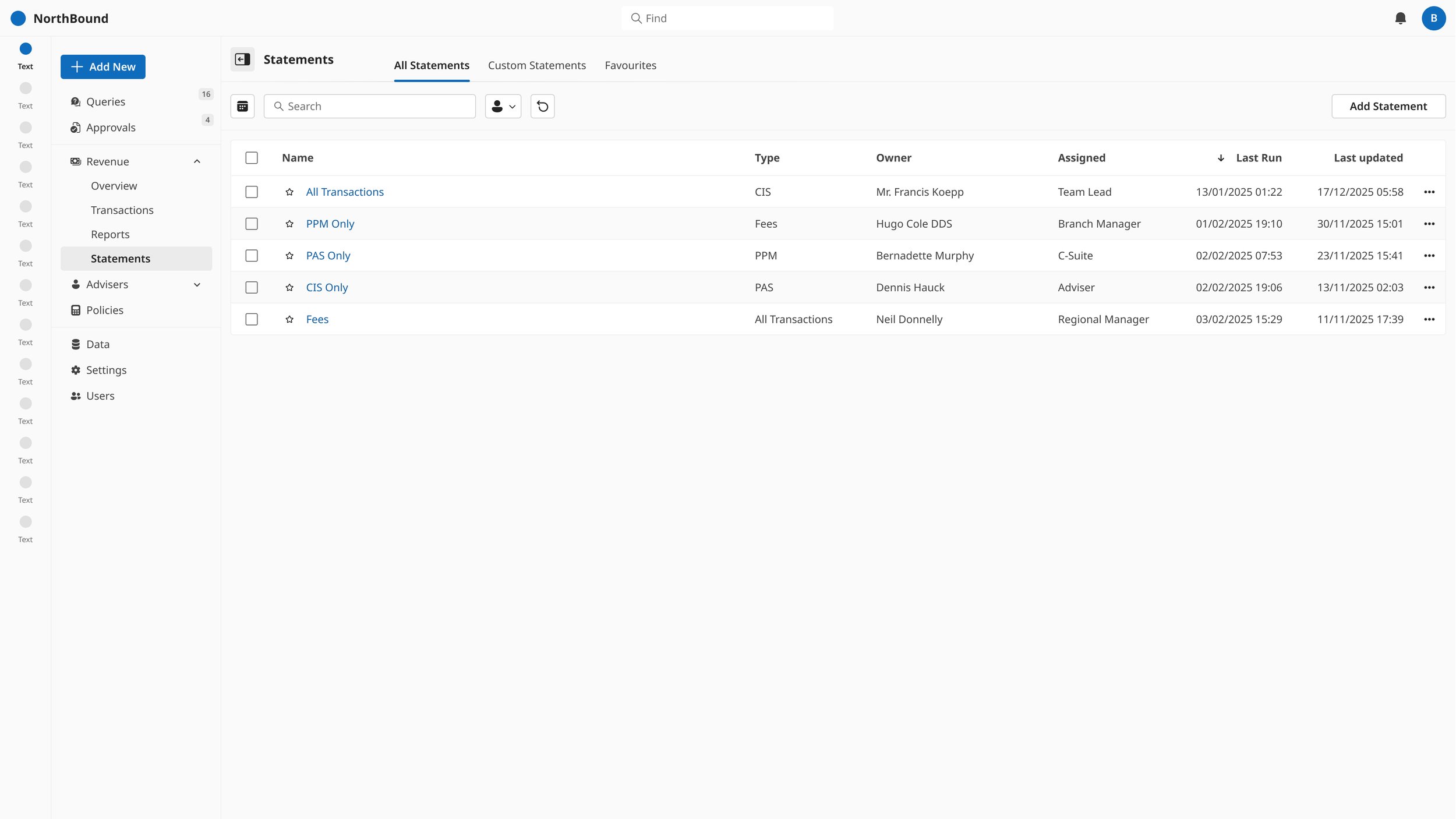Tick checkbox for PAS Only row
The width and height of the screenshot is (1456, 819).
click(x=252, y=256)
